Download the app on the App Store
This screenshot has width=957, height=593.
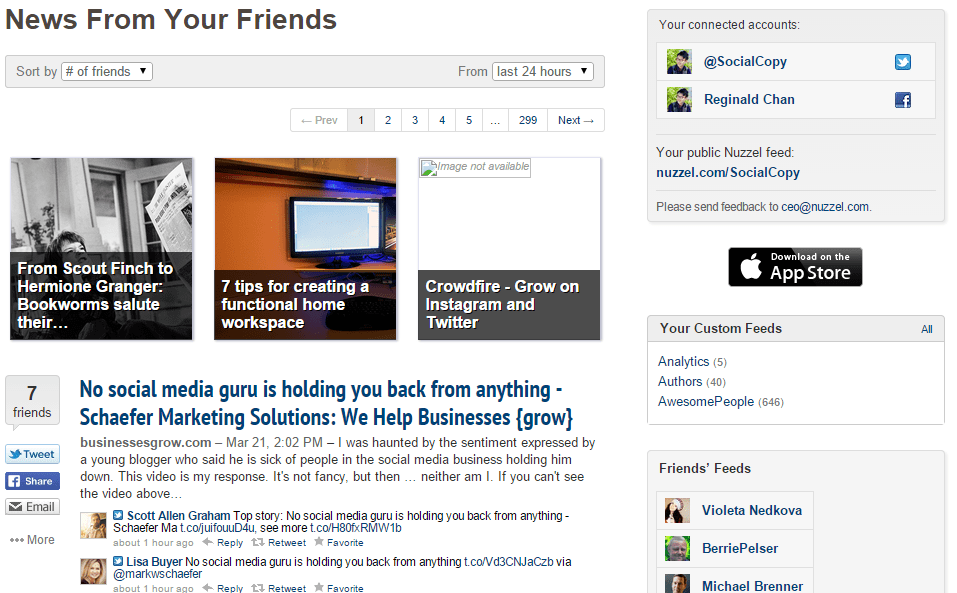[795, 267]
